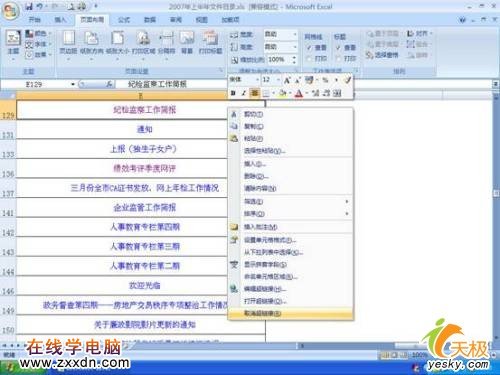Viewport: 500px width, 375px height.
Task: Choose Paste Special (选择性粘贴) in context menu
Action: click(290, 151)
